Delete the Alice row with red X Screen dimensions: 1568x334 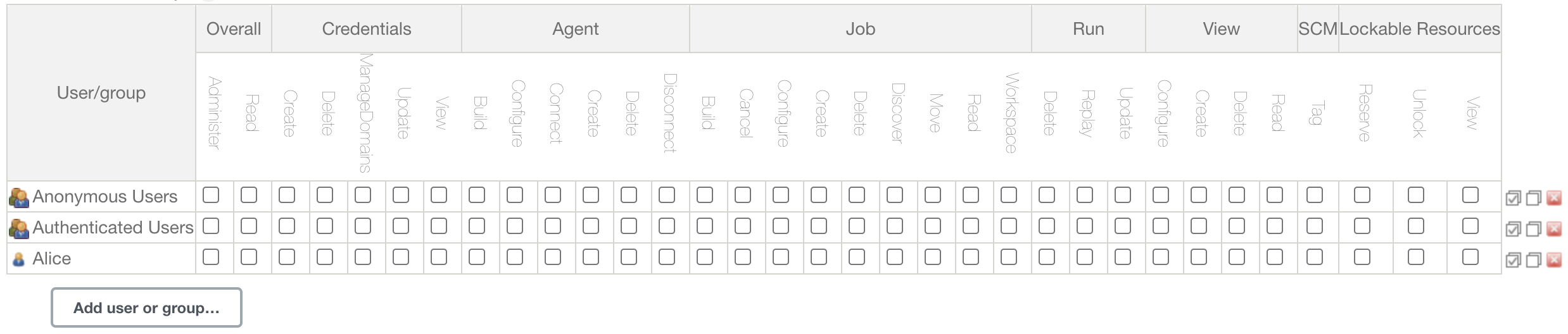(x=1554, y=260)
